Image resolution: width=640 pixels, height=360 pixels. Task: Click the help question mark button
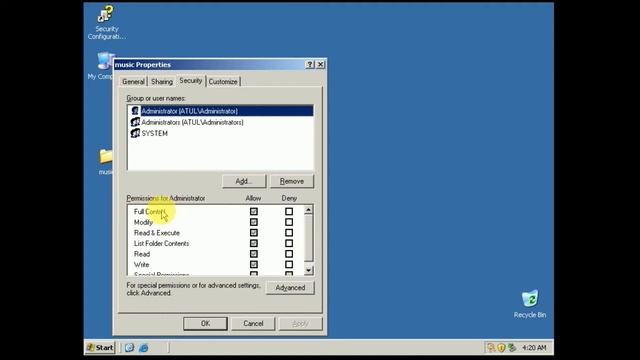tap(310, 64)
